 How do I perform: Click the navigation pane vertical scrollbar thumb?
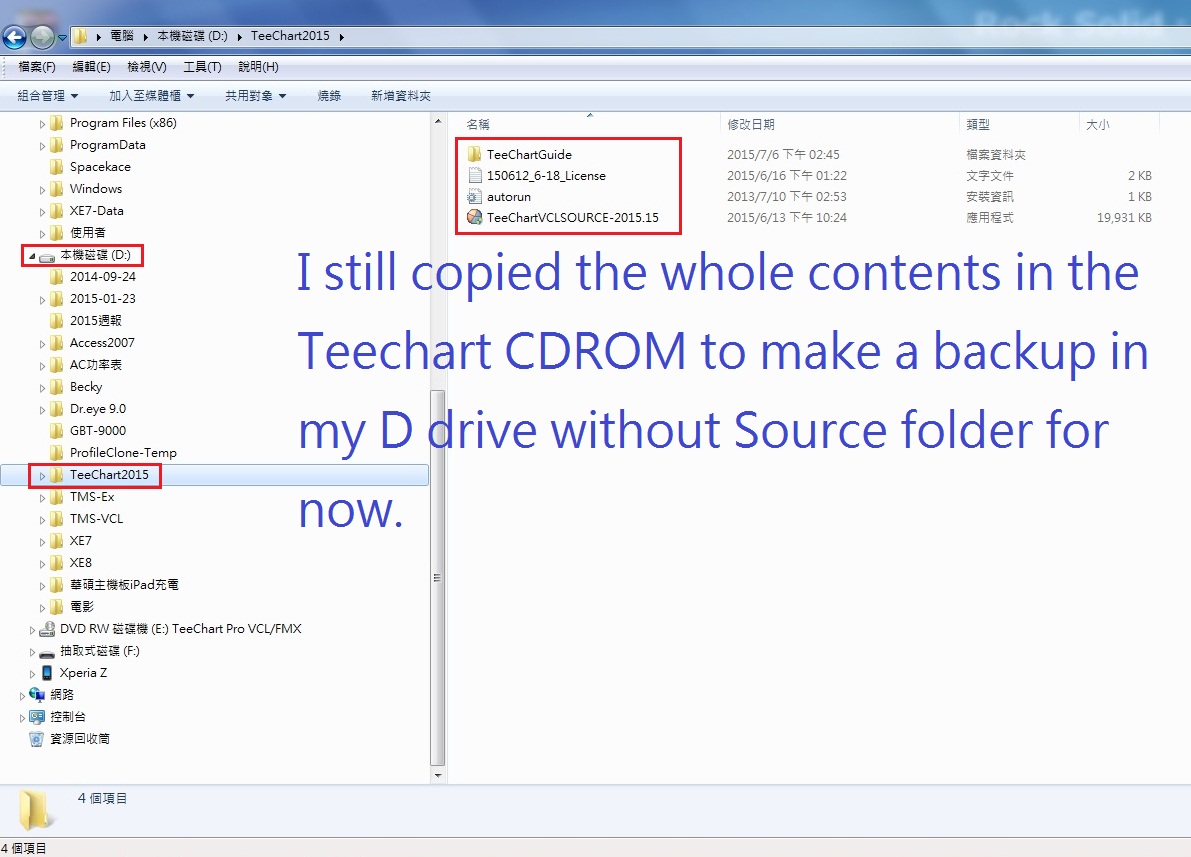pos(438,579)
